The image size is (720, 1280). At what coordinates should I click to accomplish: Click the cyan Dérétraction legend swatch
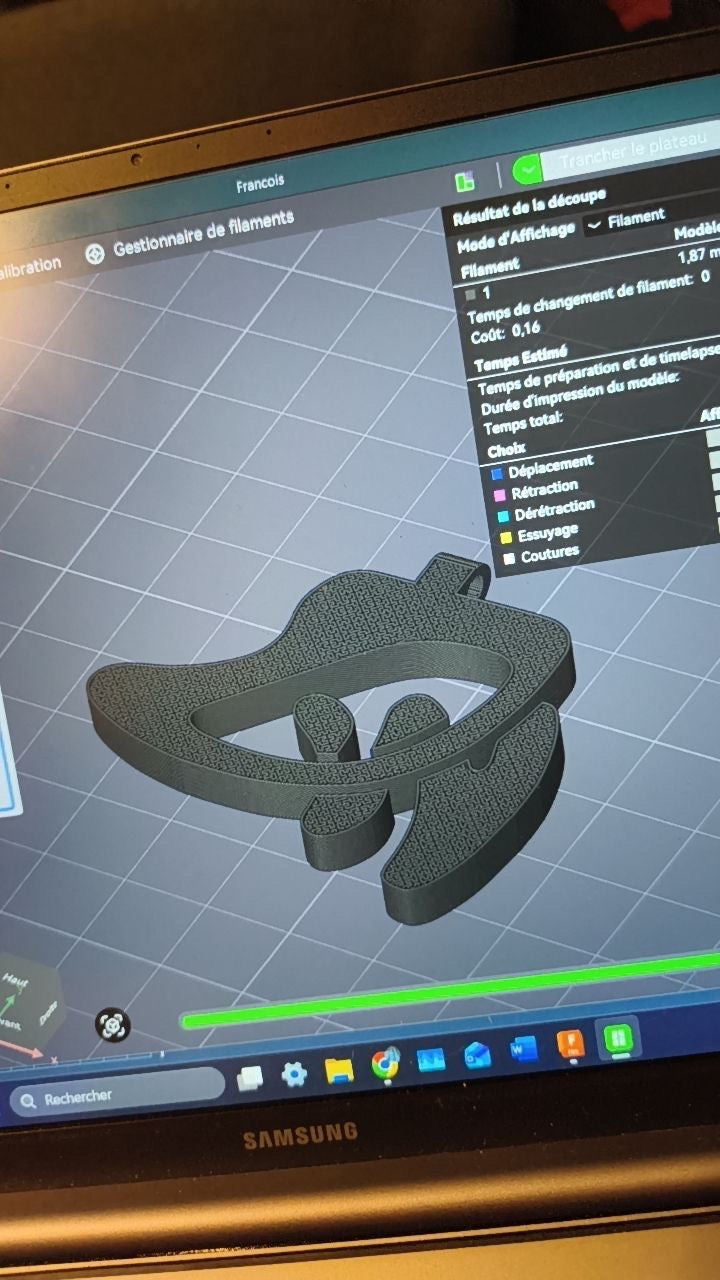503,517
